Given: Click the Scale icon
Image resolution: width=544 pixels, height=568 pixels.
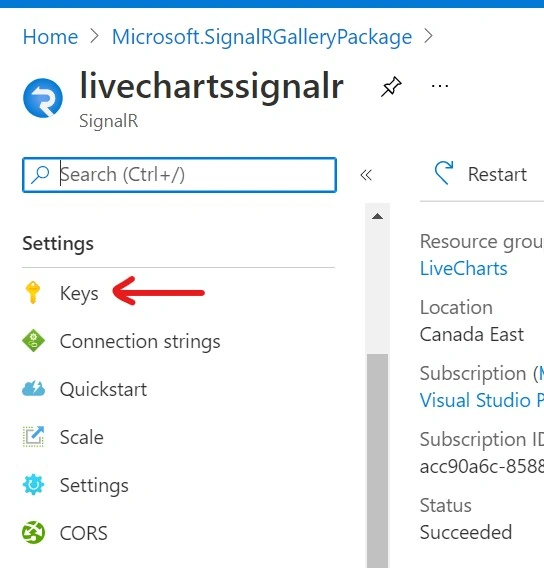Looking at the screenshot, I should [33, 437].
